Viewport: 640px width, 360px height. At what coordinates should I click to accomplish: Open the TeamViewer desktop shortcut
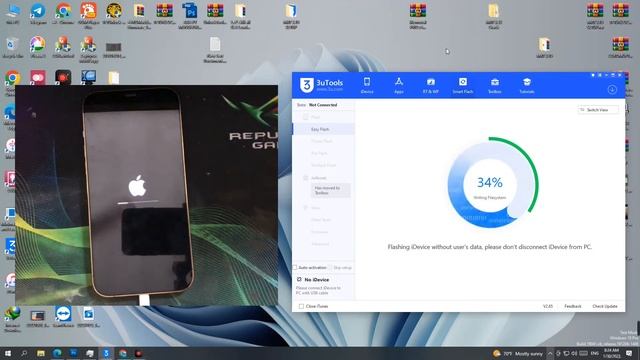tap(63, 317)
